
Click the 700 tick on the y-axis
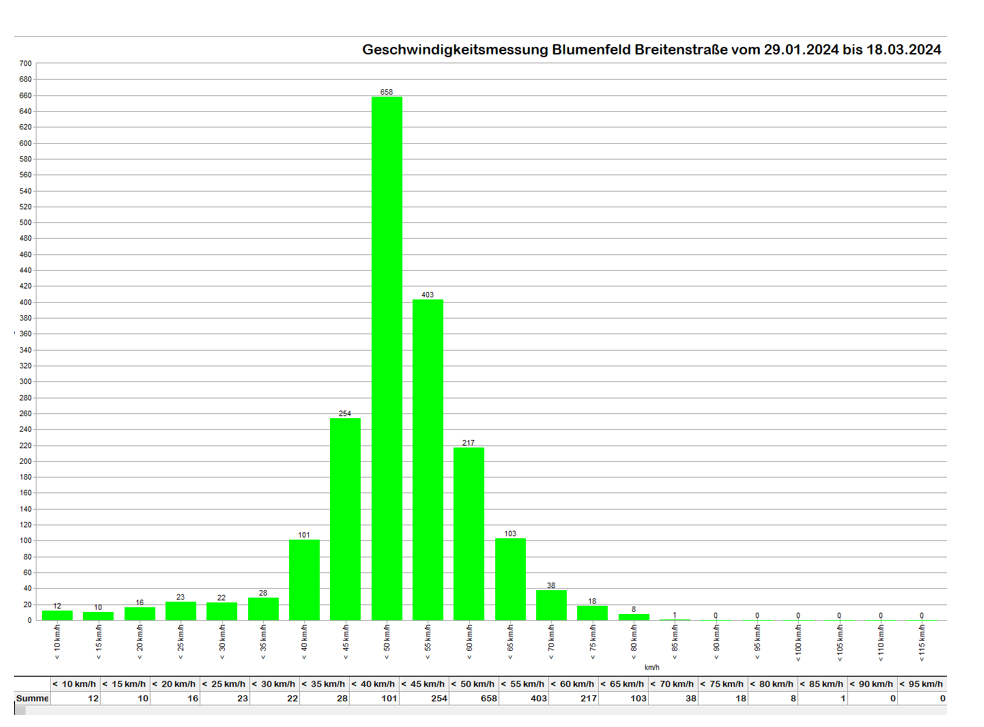(x=25, y=63)
